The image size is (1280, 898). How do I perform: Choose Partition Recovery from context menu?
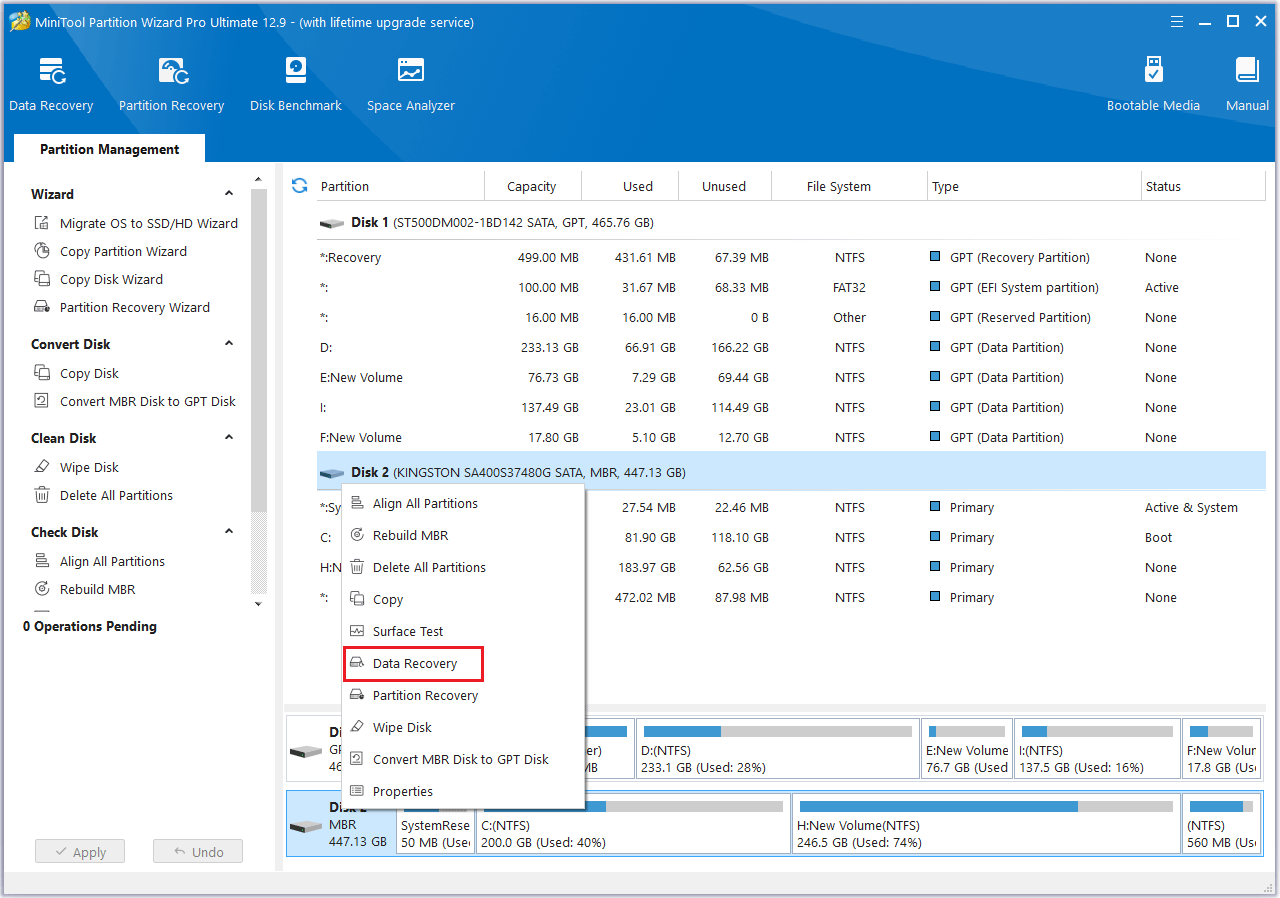463,695
